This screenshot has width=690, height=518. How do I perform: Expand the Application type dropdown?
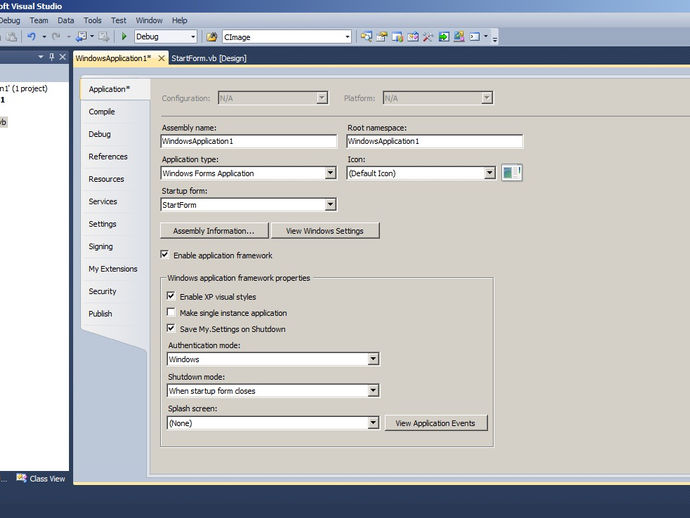(330, 173)
